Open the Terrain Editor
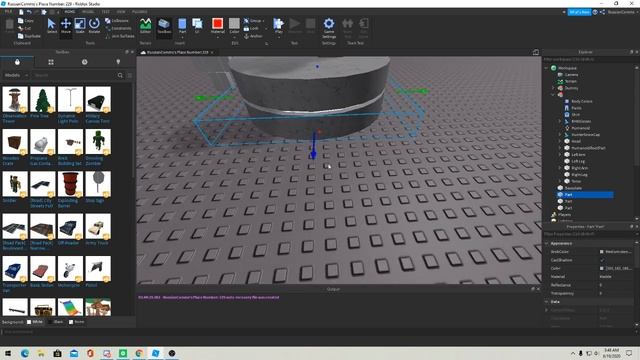Image resolution: width=640 pixels, height=360 pixels. click(145, 26)
